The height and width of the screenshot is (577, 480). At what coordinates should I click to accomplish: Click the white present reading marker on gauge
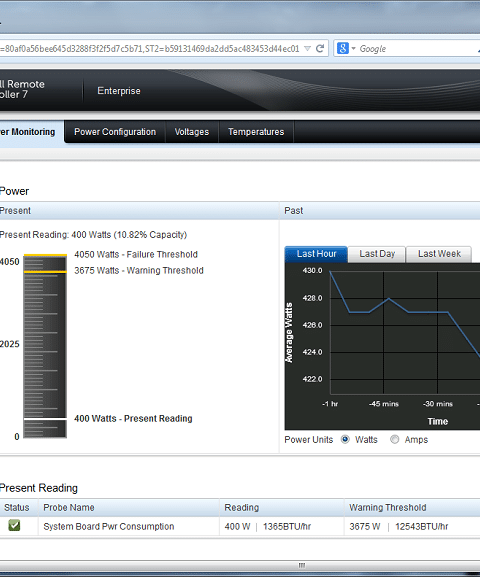click(x=45, y=419)
